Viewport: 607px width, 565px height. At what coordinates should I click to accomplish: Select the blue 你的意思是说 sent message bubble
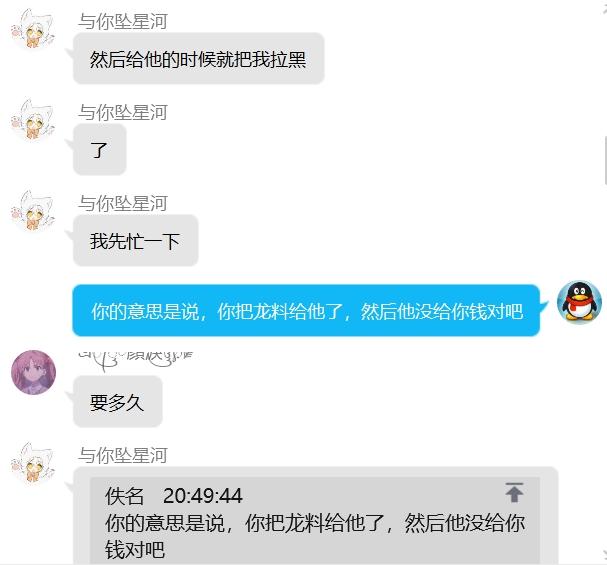pyautogui.click(x=306, y=310)
